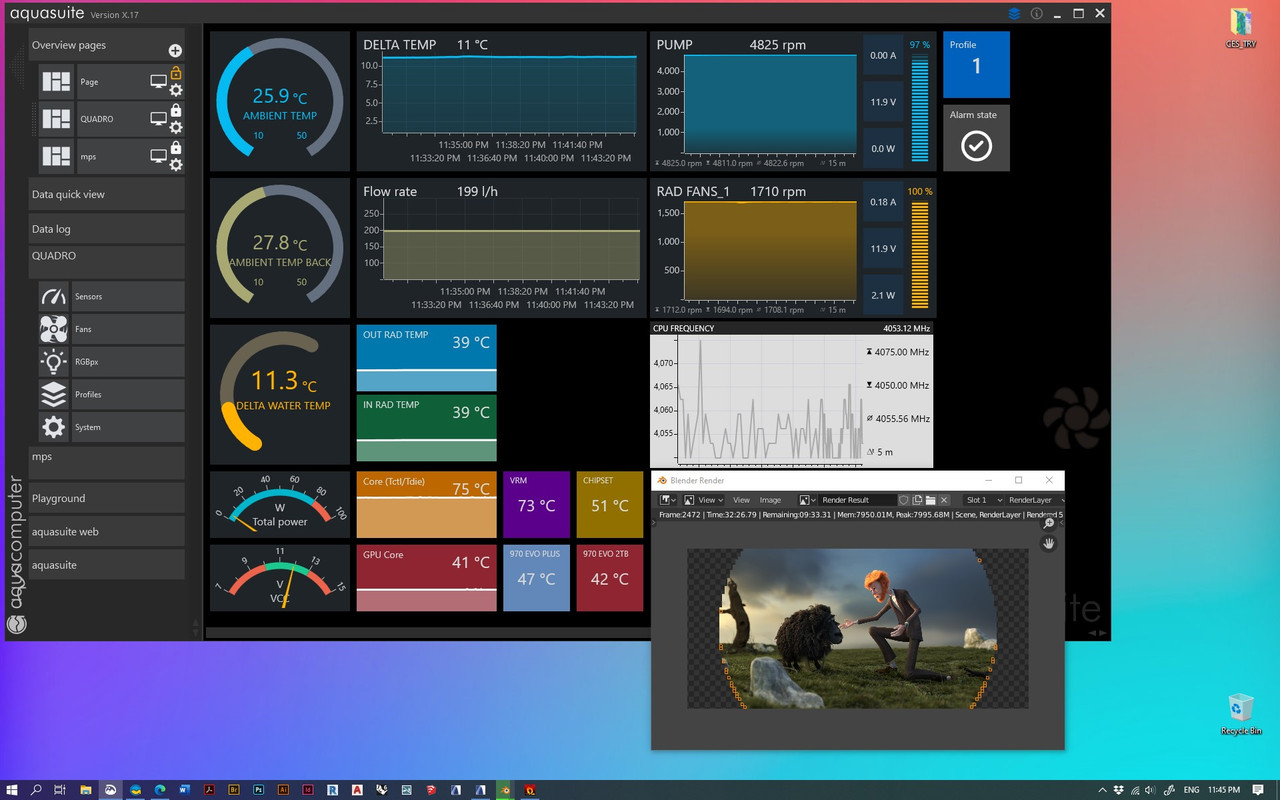Click the layers icon in aquasuite title bar
Viewport: 1280px width, 800px height.
click(x=1014, y=13)
